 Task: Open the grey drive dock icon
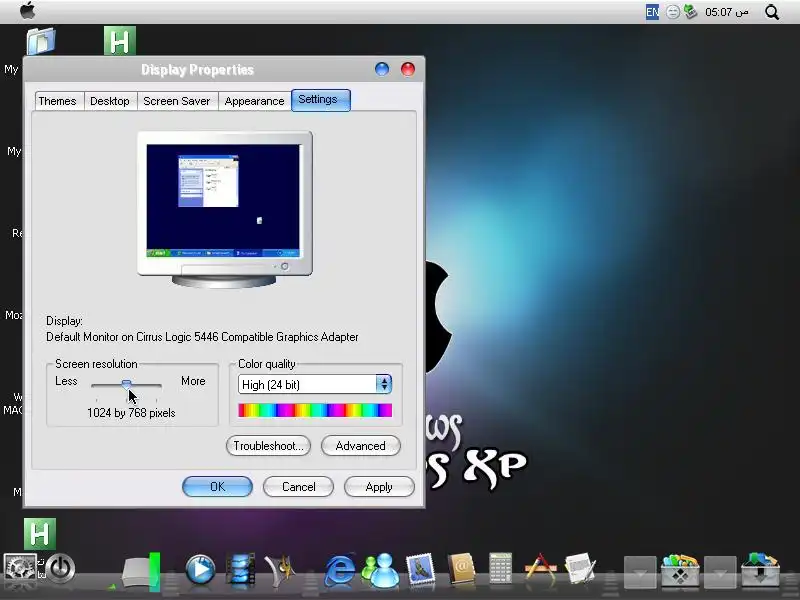tap(142, 570)
